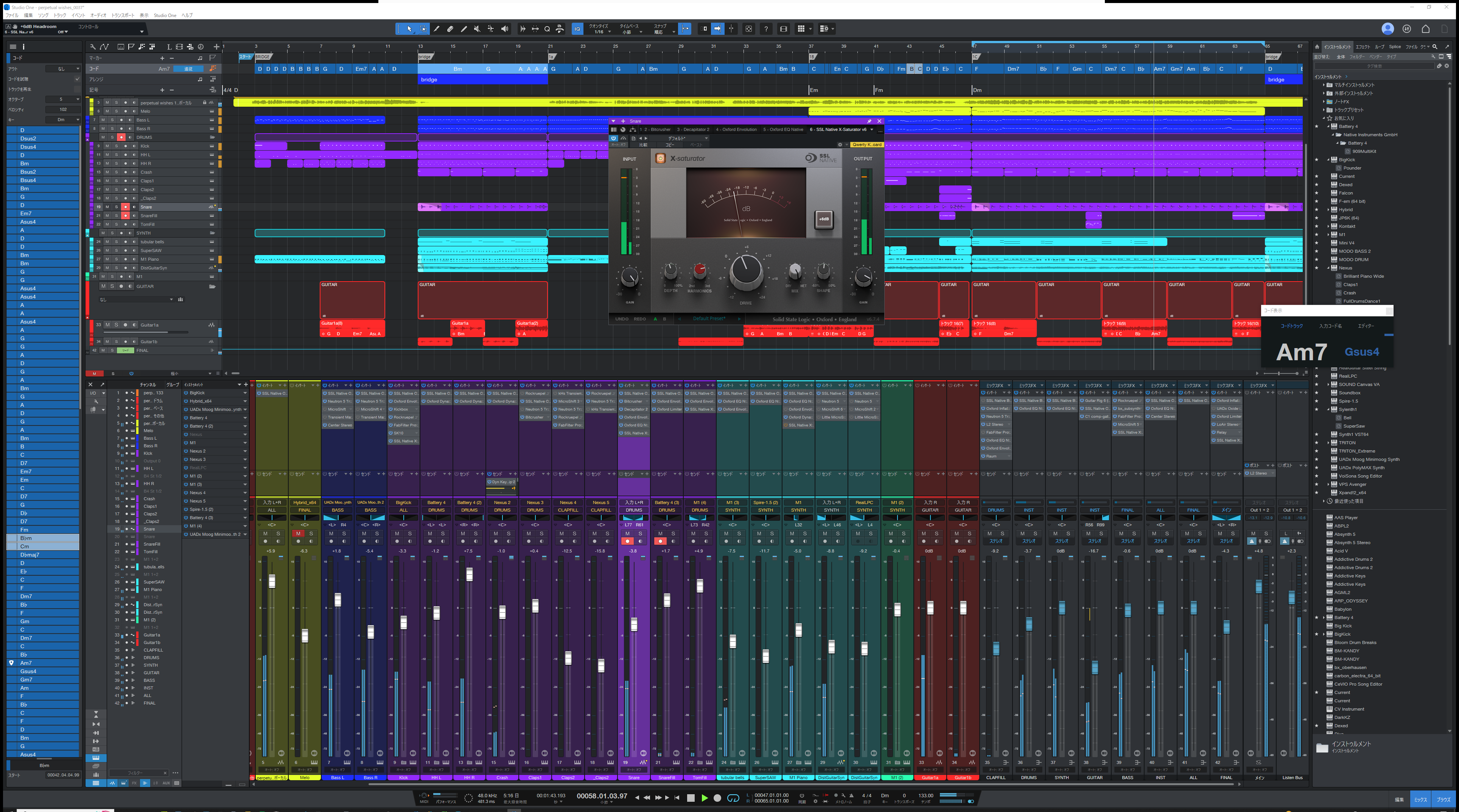Open the Start page home icon

pos(1426,29)
